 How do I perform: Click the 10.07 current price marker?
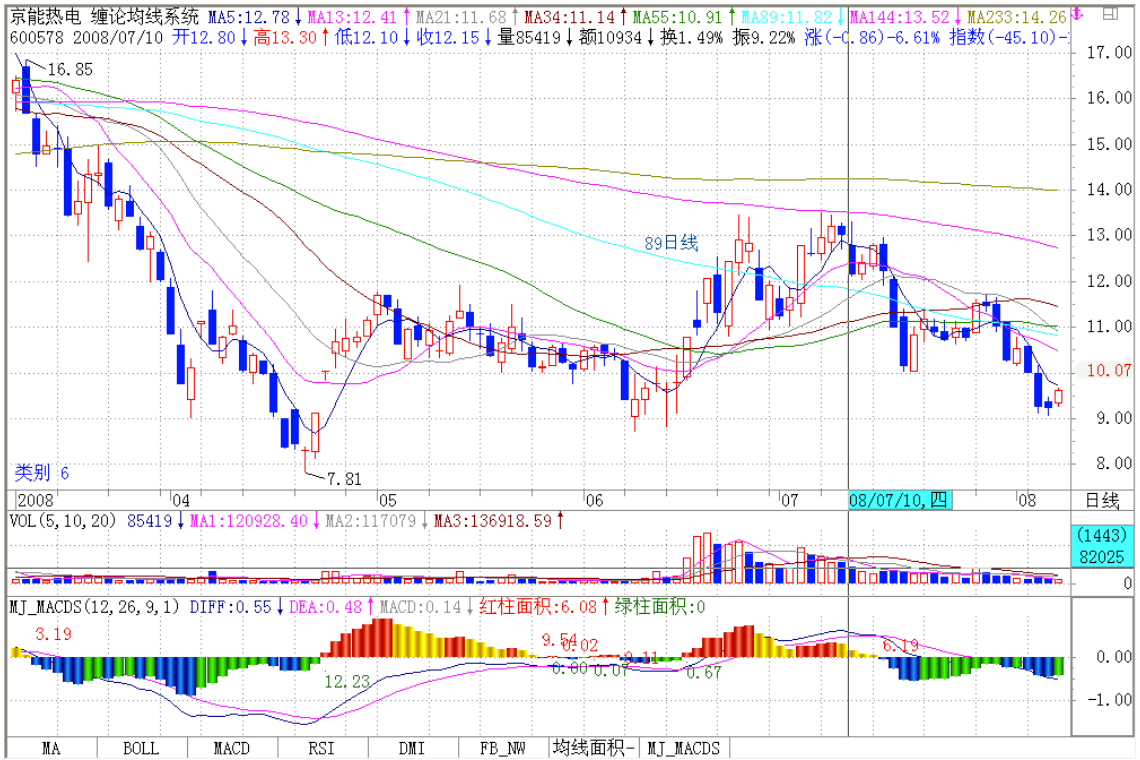[1109, 371]
